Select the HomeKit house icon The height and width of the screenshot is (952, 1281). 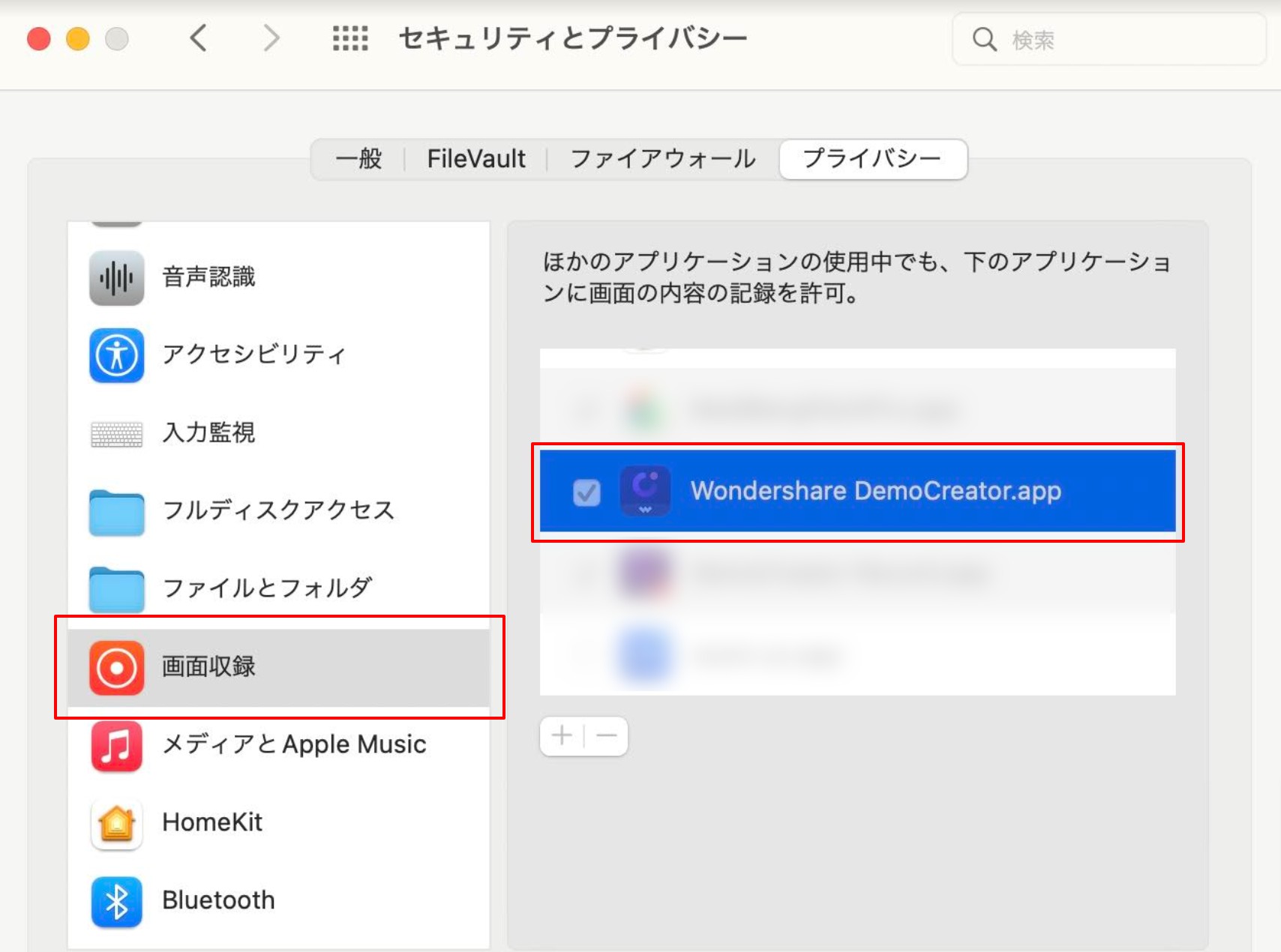pyautogui.click(x=116, y=825)
